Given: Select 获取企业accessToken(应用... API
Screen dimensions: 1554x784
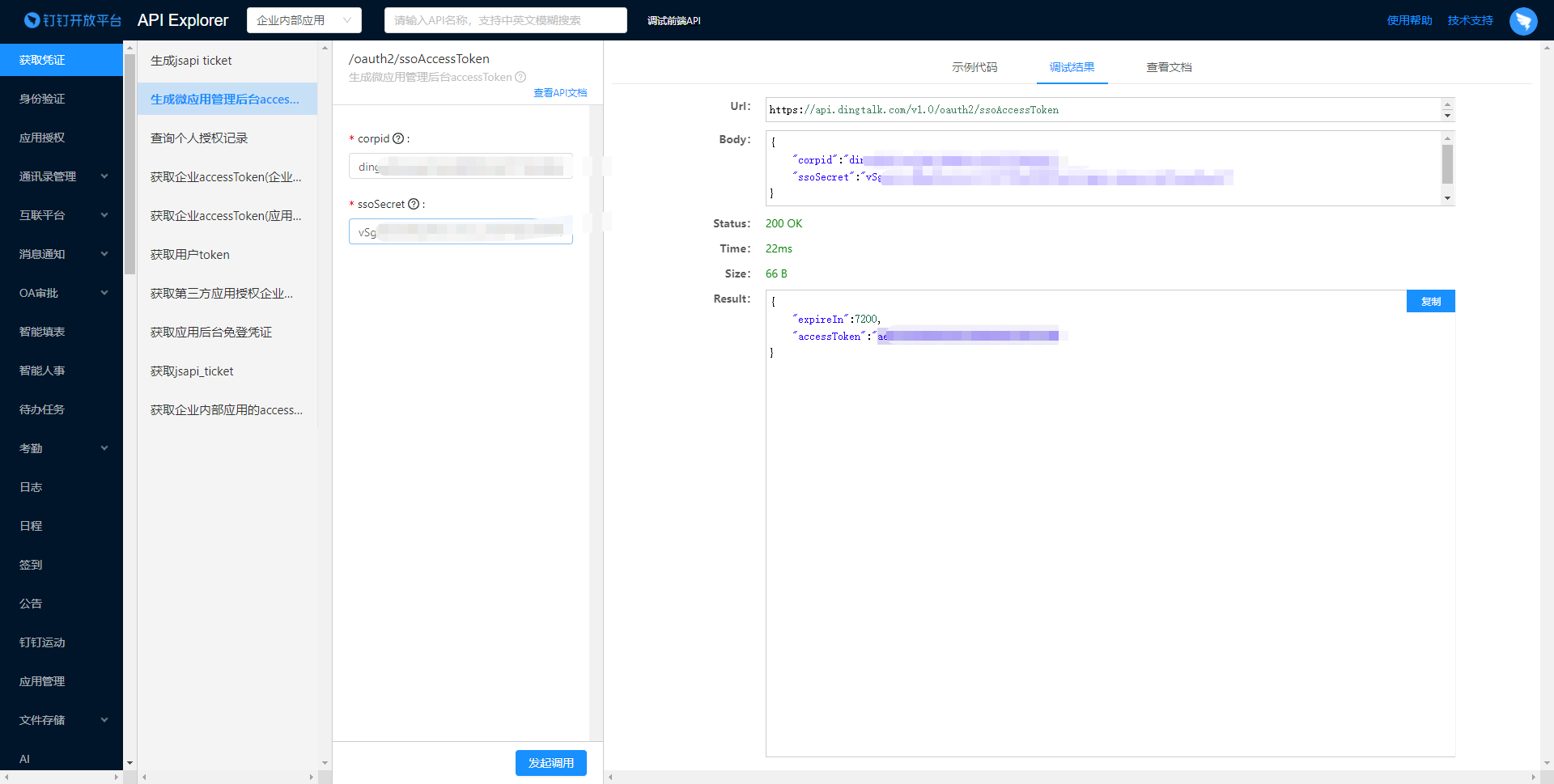Looking at the screenshot, I should pyautogui.click(x=227, y=216).
